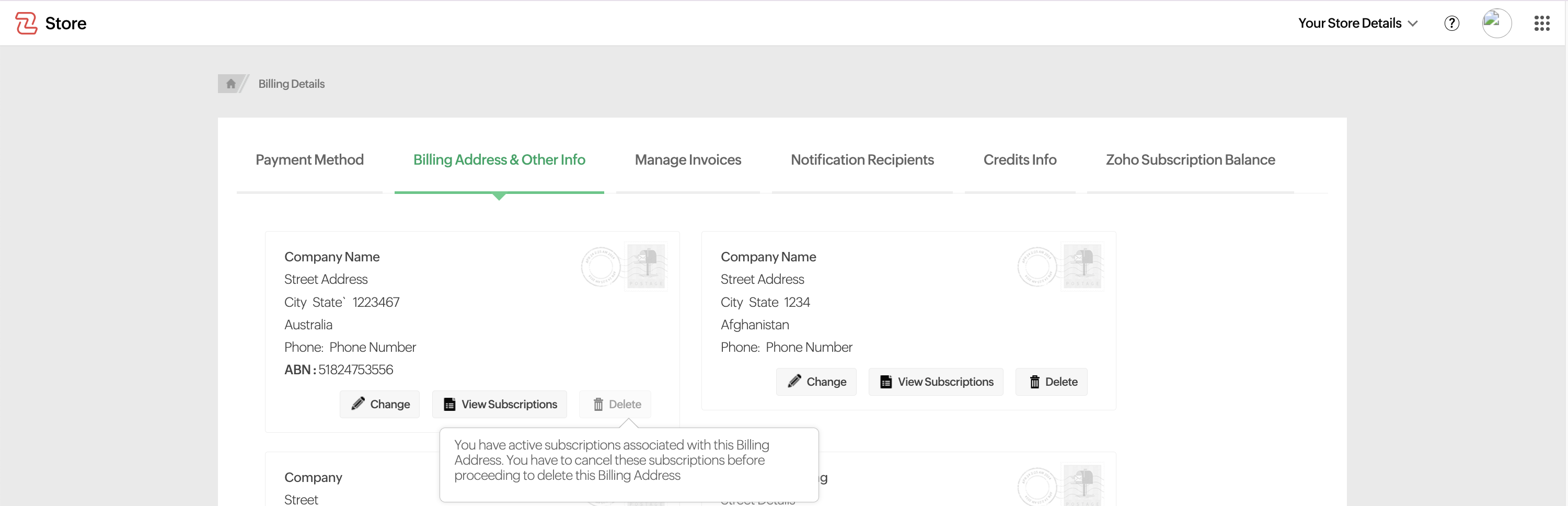Switch to the Payment Method tab
This screenshot has width=1568, height=506.
(x=309, y=159)
